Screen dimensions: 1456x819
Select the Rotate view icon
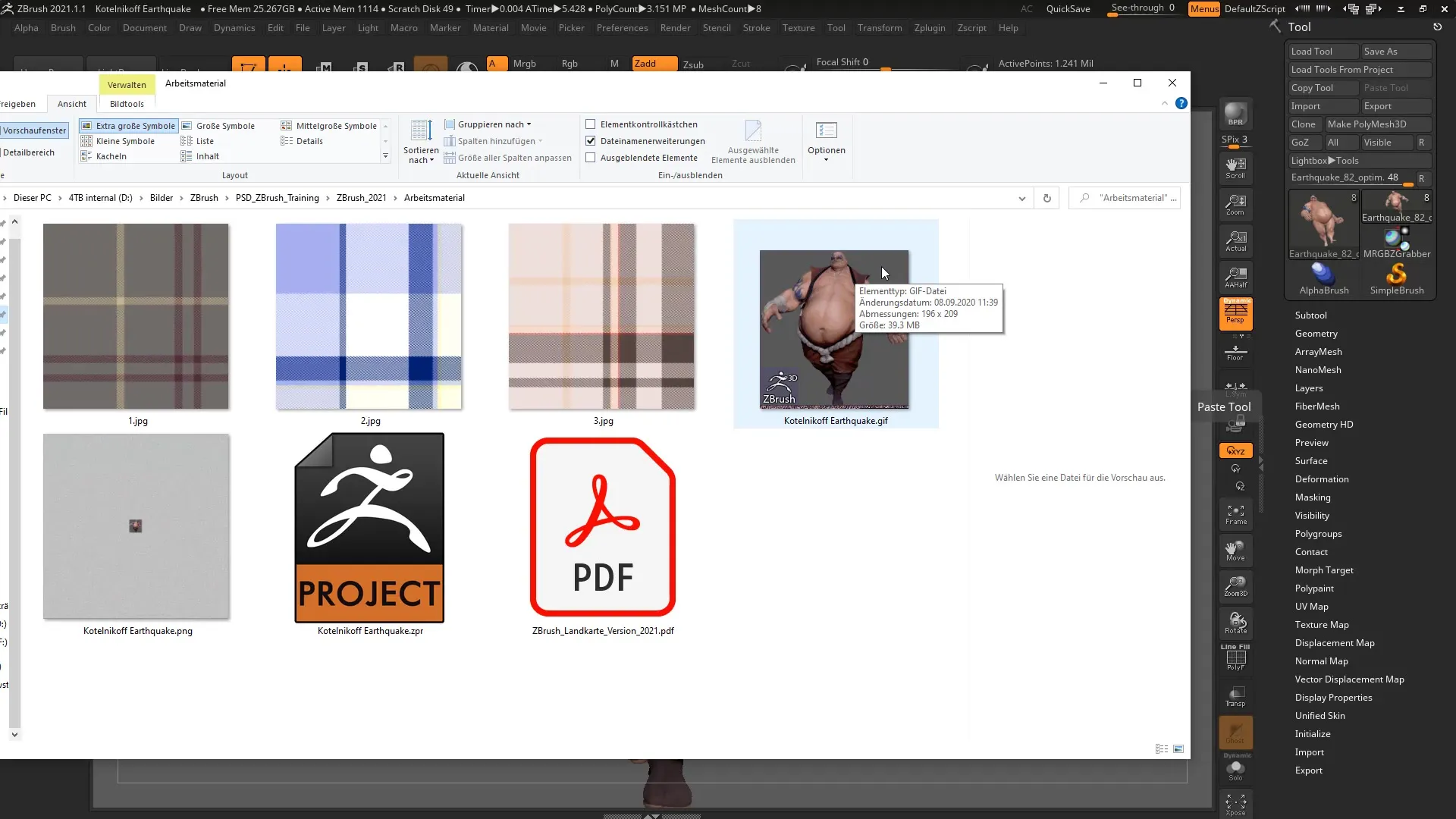pos(1235,623)
